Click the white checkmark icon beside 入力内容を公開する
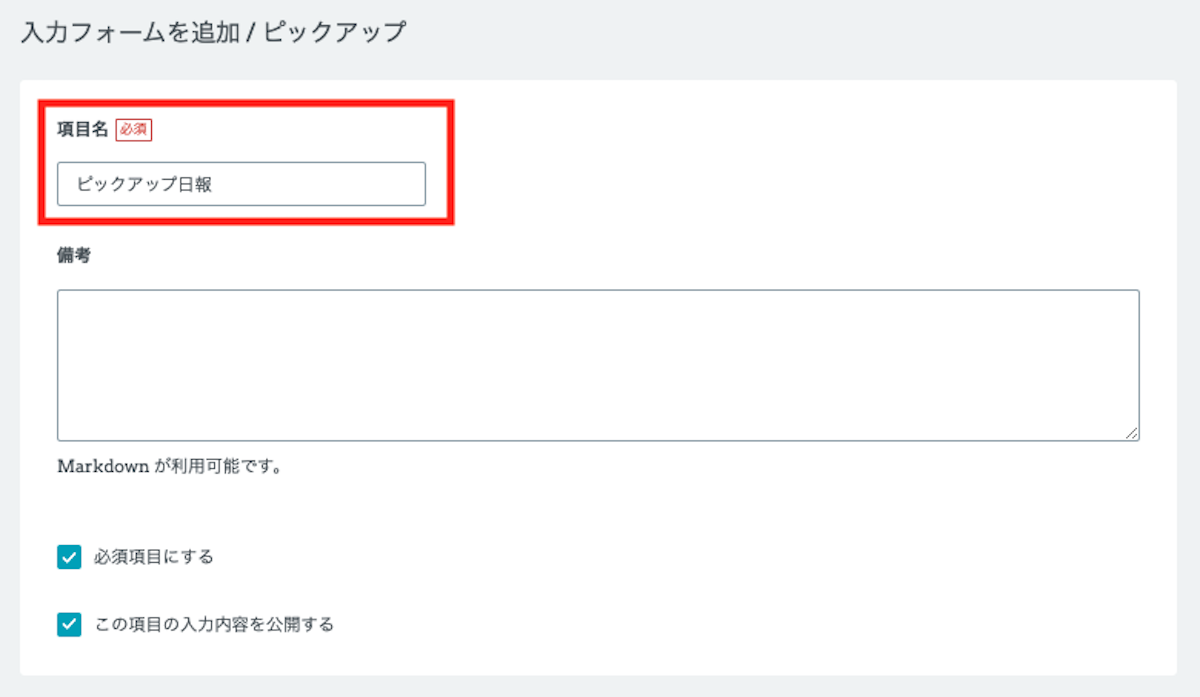The image size is (1200, 697). tap(69, 625)
